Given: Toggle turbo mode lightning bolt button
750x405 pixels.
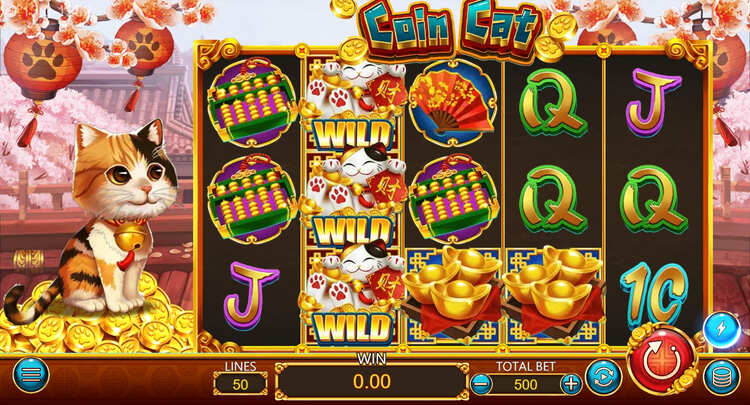Looking at the screenshot, I should [x=722, y=329].
